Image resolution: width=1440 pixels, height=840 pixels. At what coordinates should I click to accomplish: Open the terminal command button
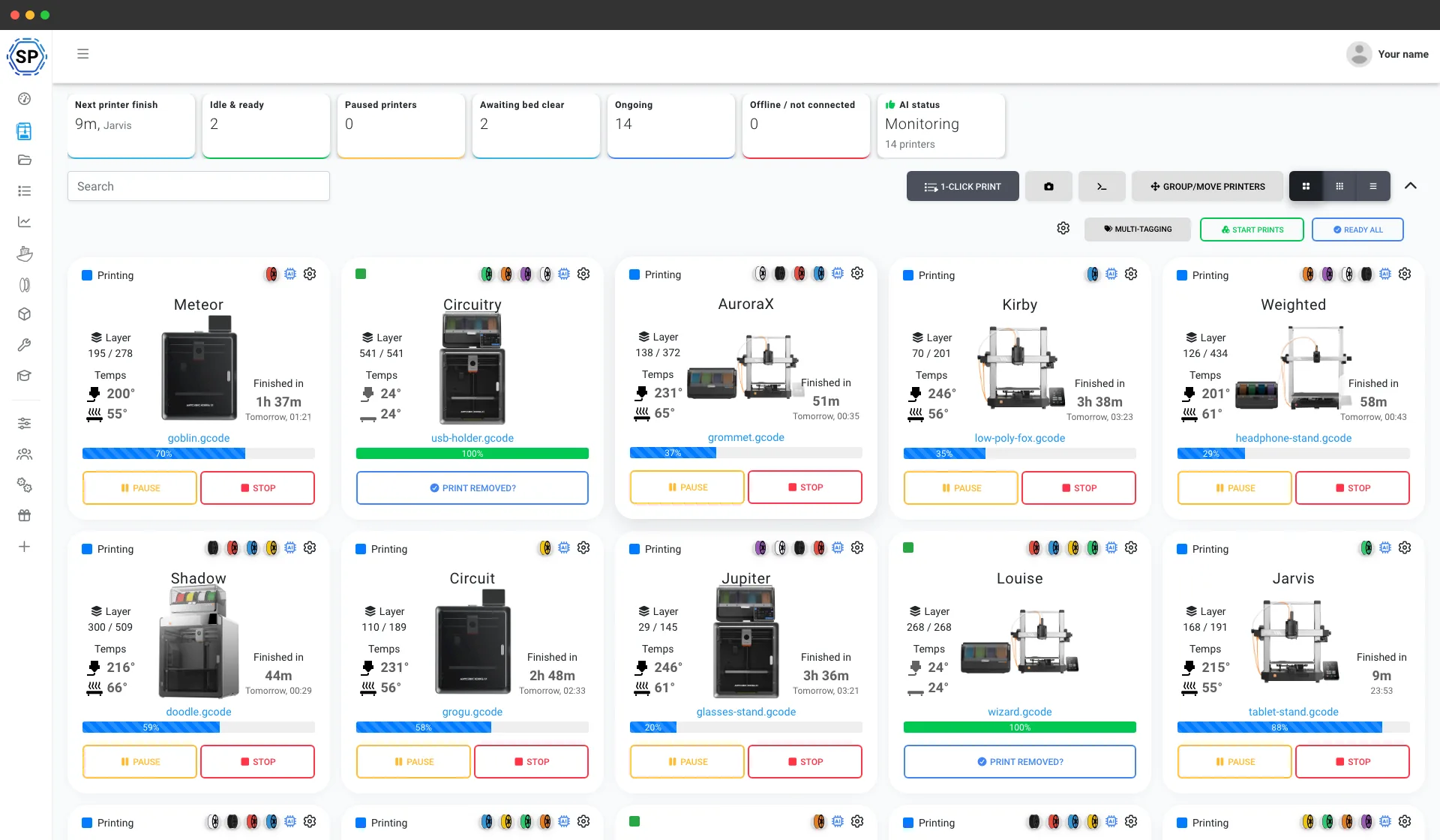1102,186
